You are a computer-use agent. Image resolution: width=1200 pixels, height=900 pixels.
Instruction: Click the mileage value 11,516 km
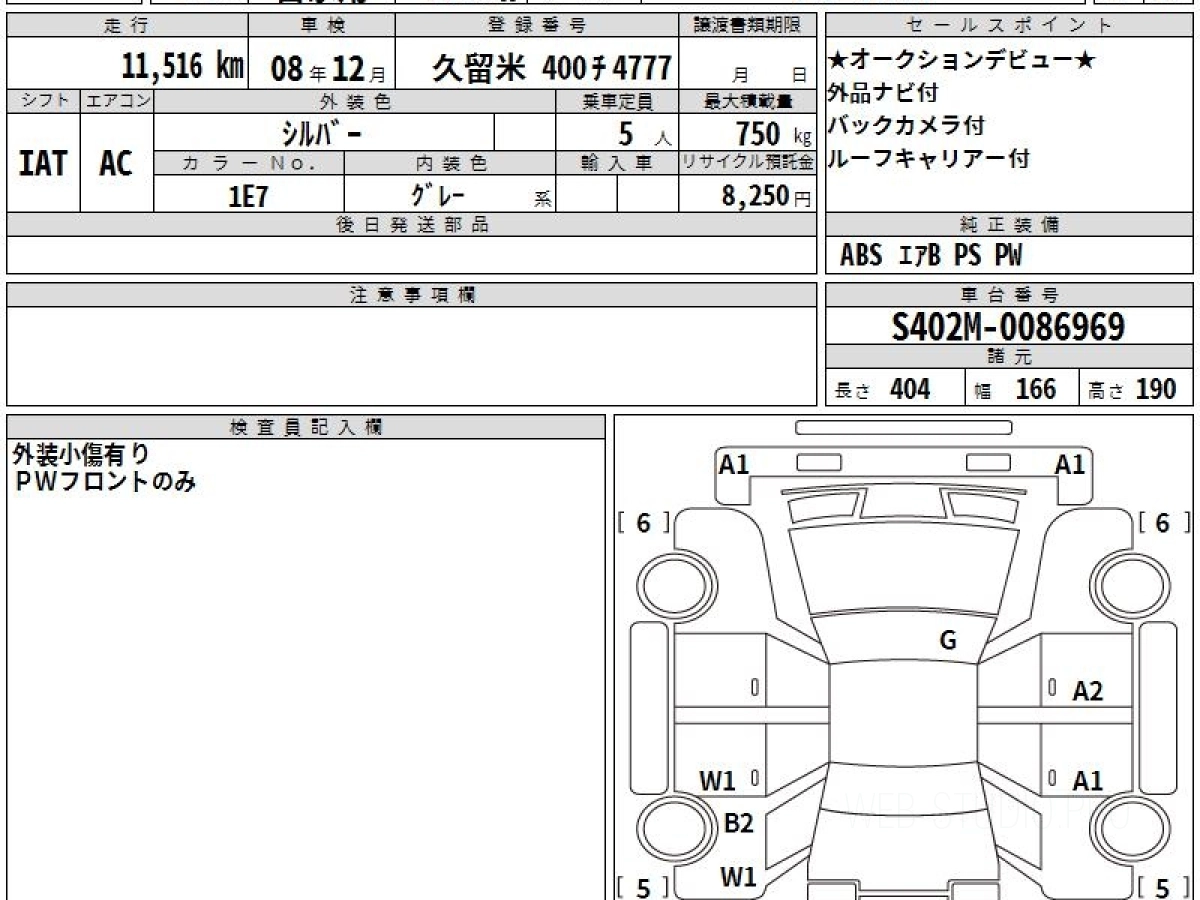coord(183,68)
